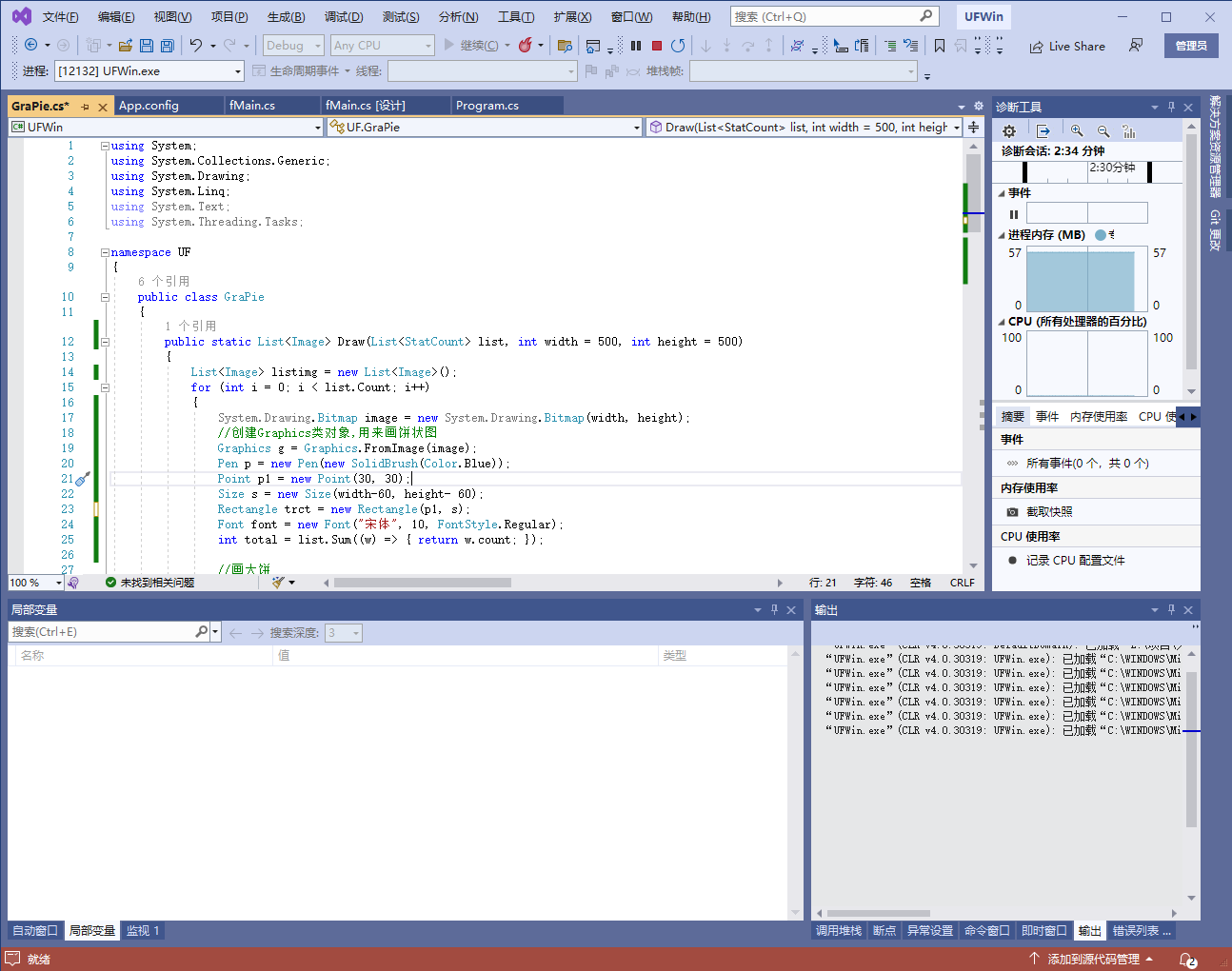Open the UFWin project scope dropdown

click(167, 127)
